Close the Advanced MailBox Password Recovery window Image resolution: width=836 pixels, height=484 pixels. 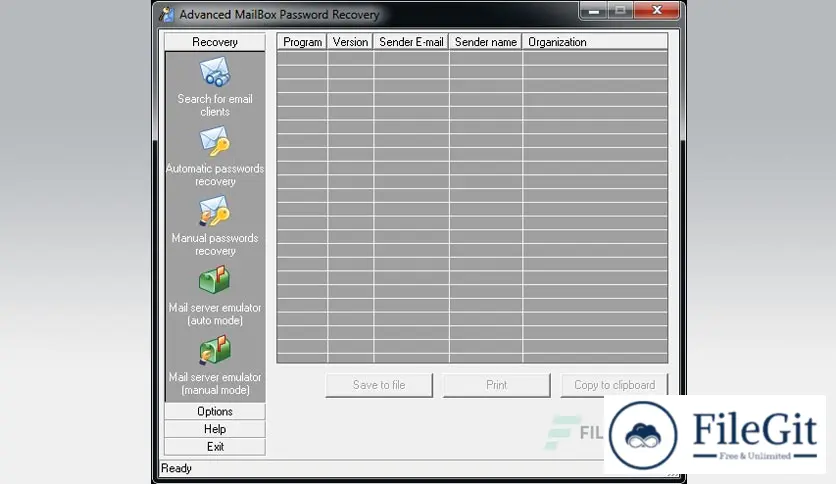[x=657, y=11]
